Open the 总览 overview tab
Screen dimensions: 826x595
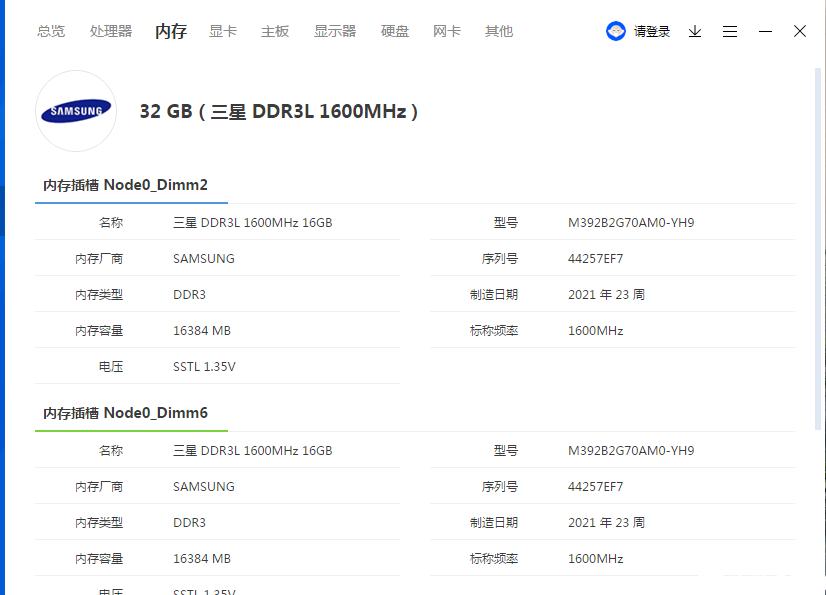(x=51, y=31)
